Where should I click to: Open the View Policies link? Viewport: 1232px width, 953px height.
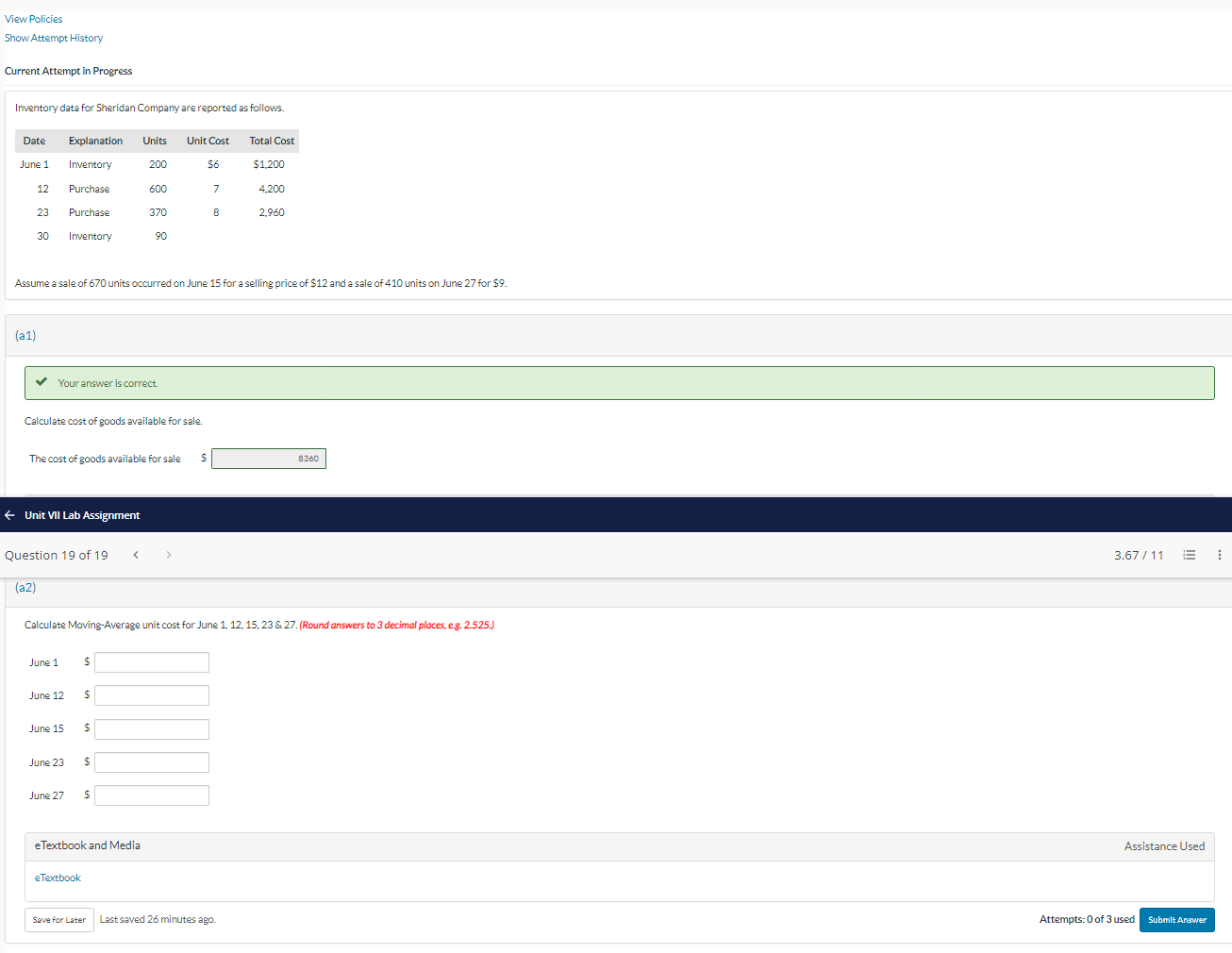[x=33, y=18]
